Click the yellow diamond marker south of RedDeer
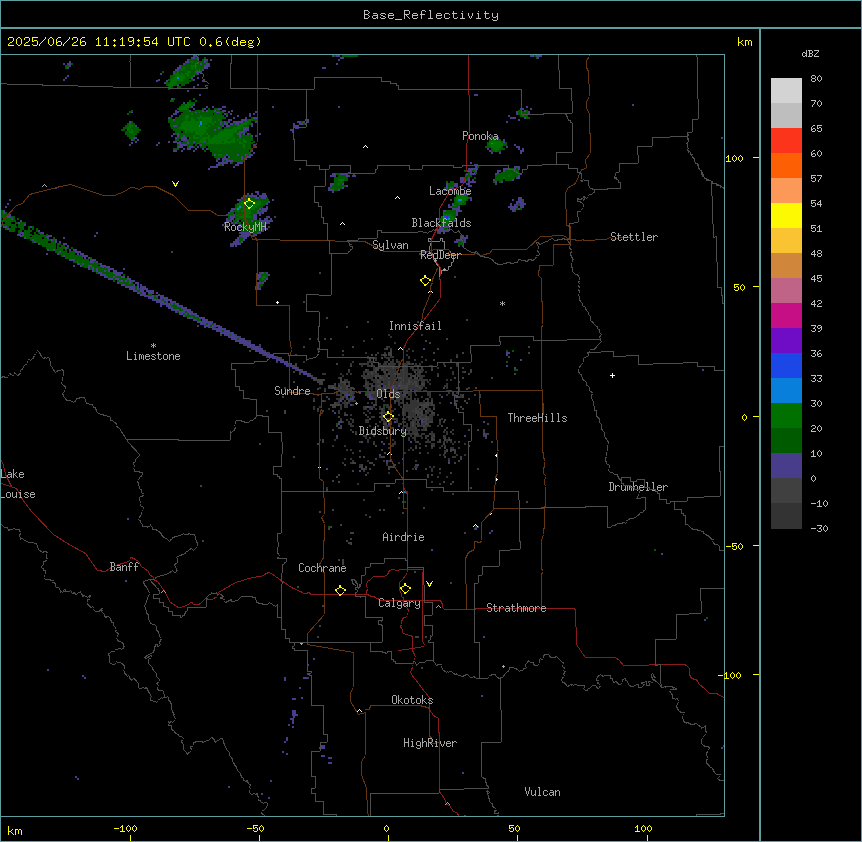 [x=426, y=281]
